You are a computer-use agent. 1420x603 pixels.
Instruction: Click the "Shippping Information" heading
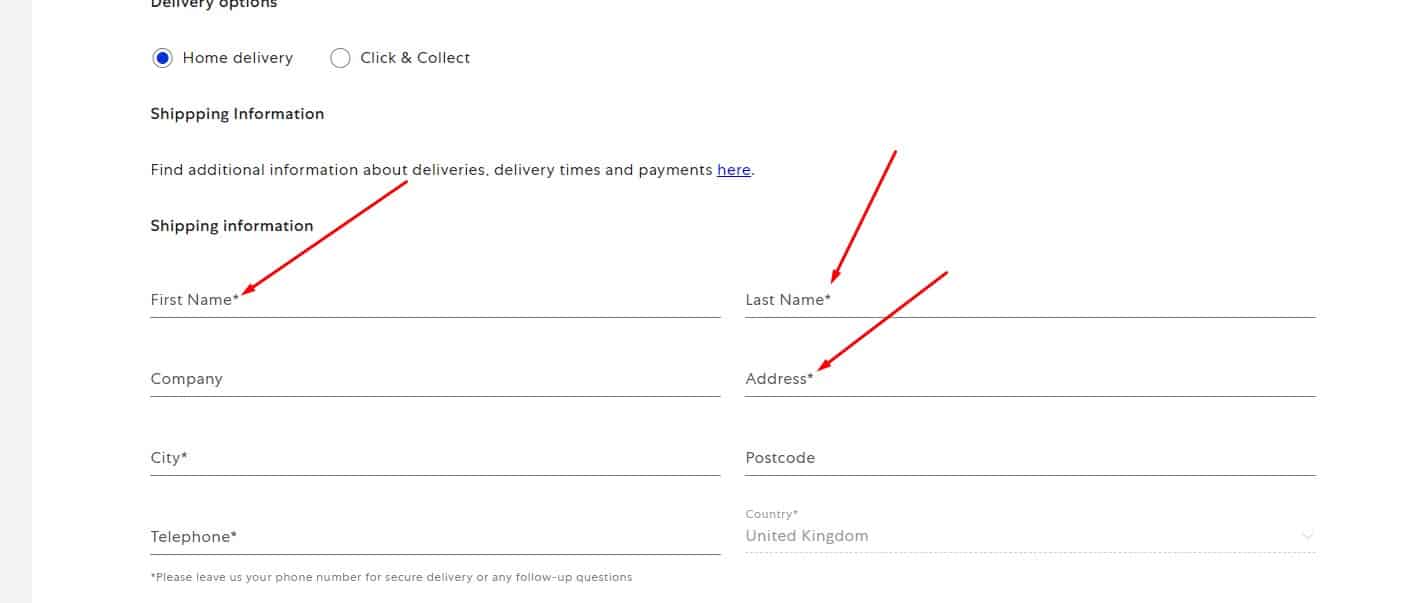pyautogui.click(x=237, y=114)
